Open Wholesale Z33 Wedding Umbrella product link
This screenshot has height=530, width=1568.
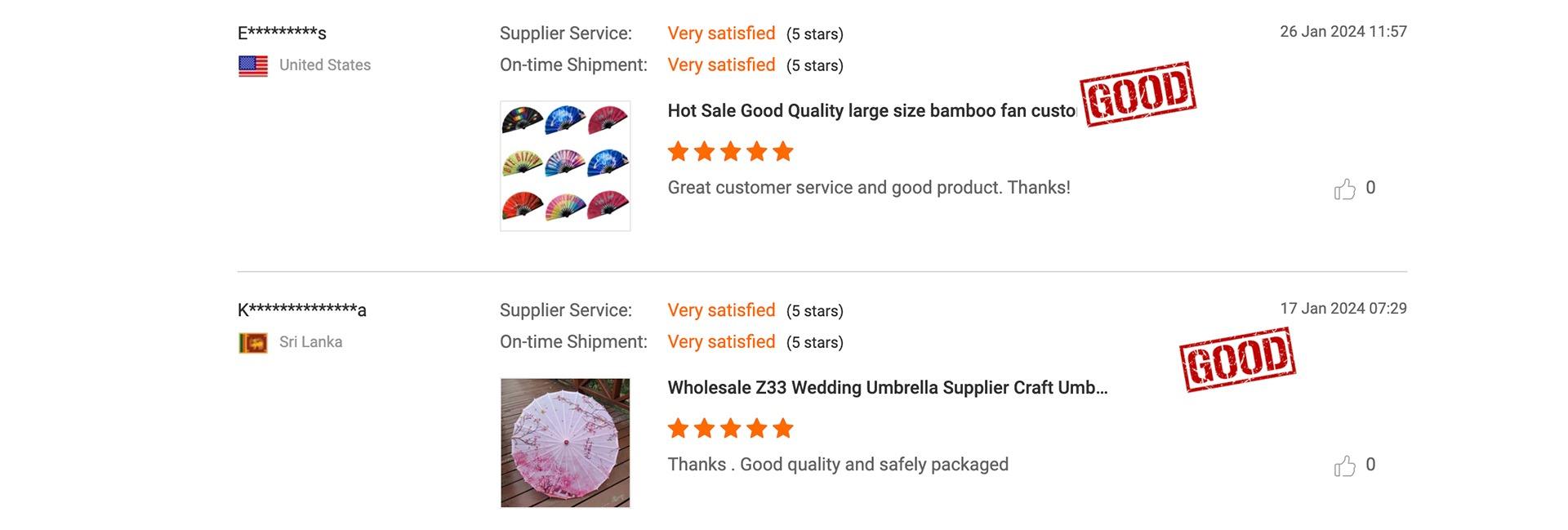click(887, 388)
